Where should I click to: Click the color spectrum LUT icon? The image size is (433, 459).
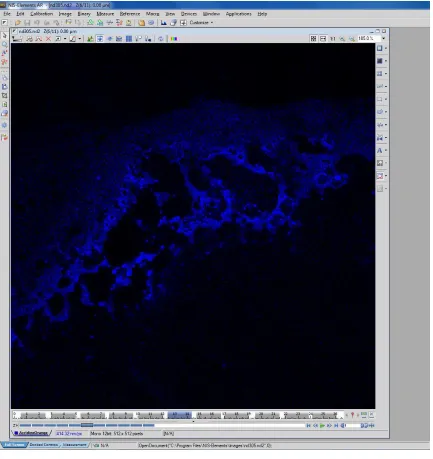click(174, 39)
